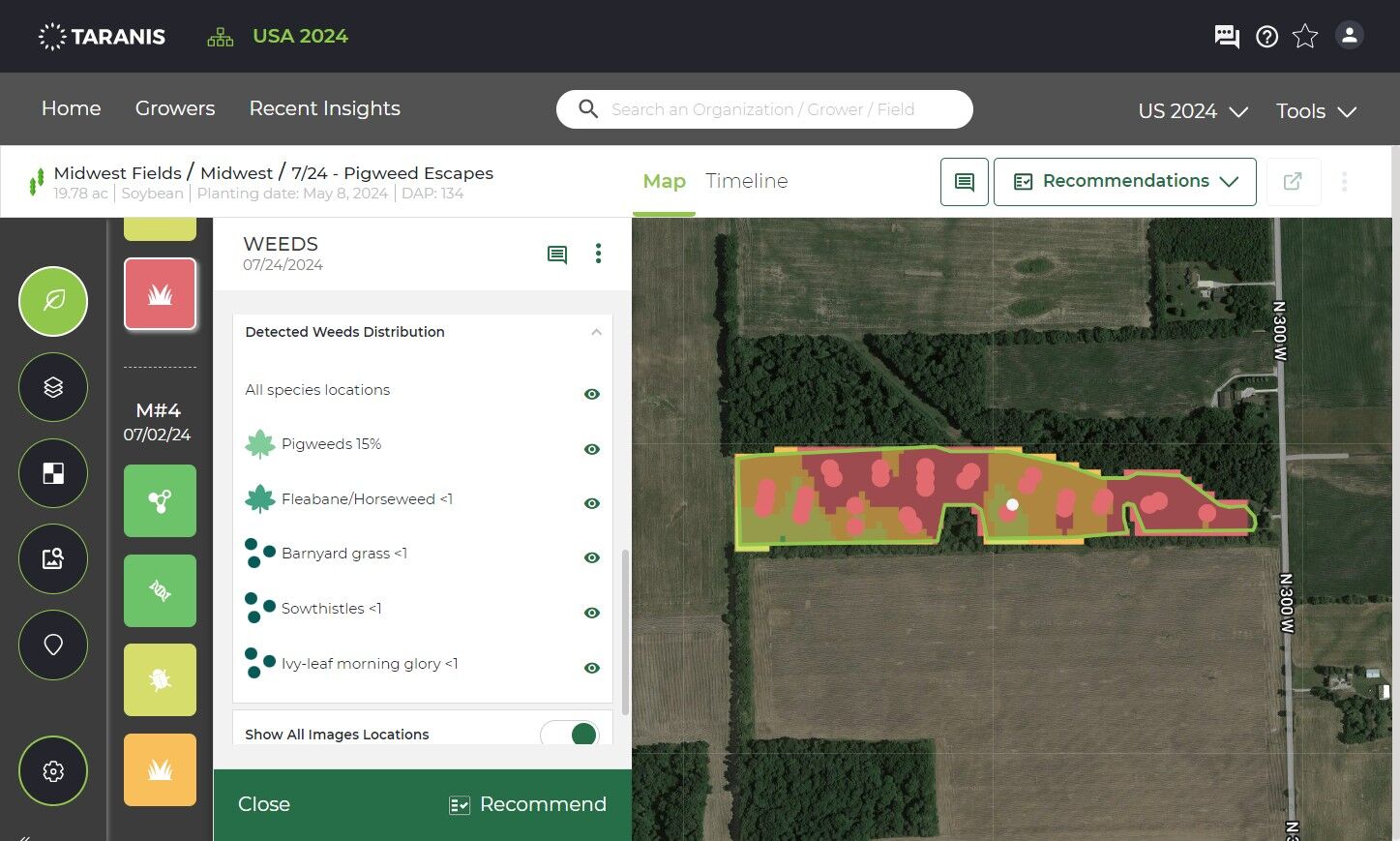This screenshot has width=1400, height=841.
Task: Open the three-dot menu for WEEDS panel
Action: [598, 254]
